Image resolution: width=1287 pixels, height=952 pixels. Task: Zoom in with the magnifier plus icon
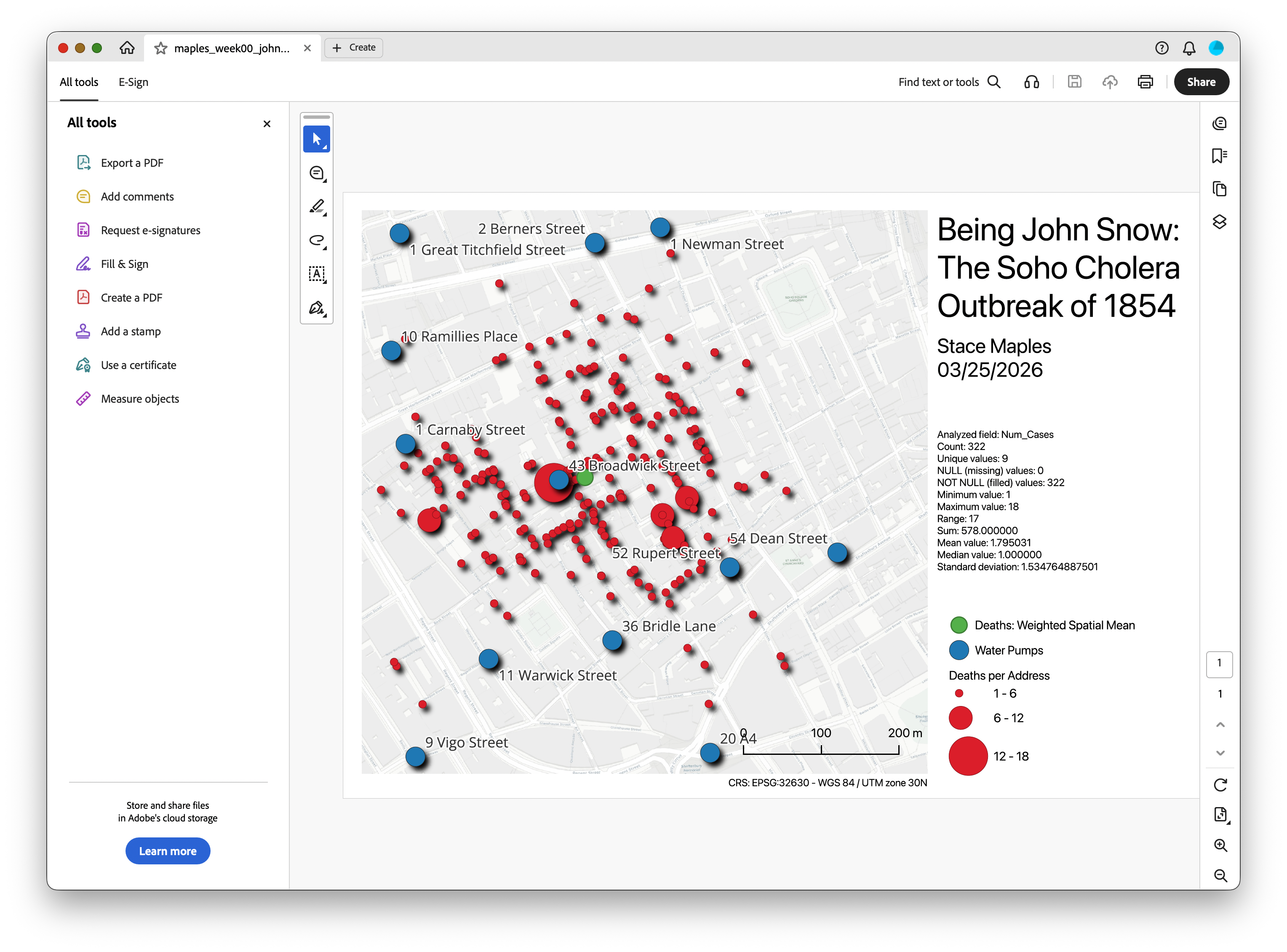1220,845
